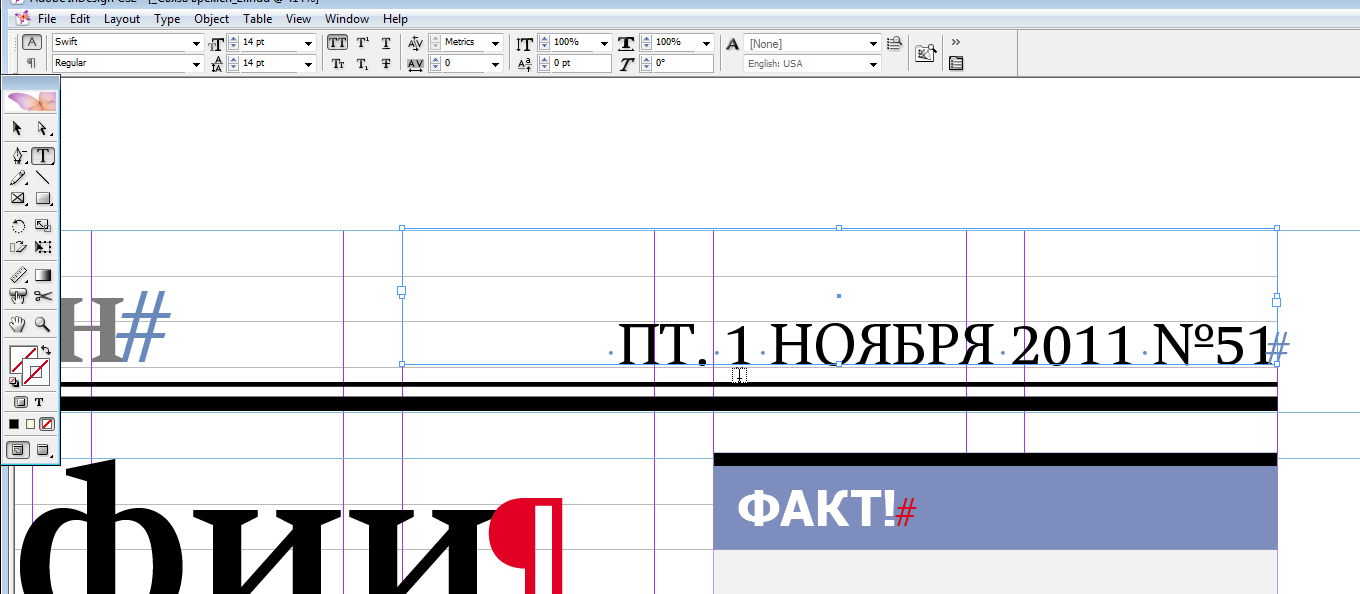Switch to Paragraph Formatting Controls

(x=32, y=63)
